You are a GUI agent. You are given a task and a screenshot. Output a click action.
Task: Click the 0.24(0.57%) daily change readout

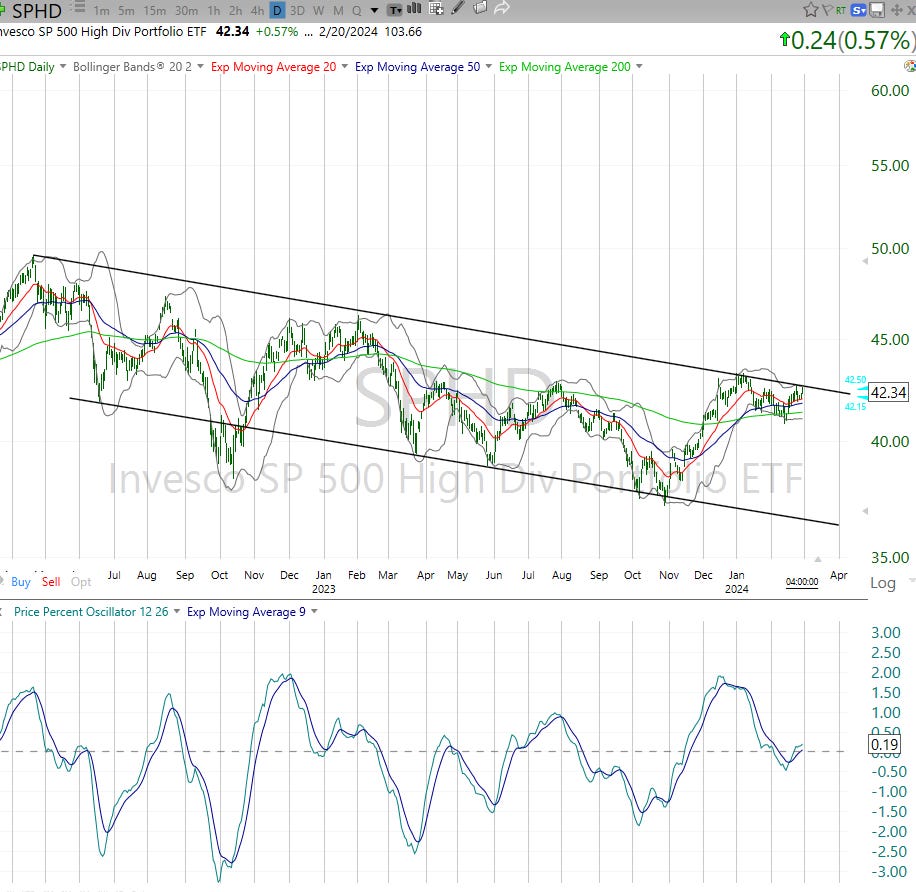tap(846, 40)
